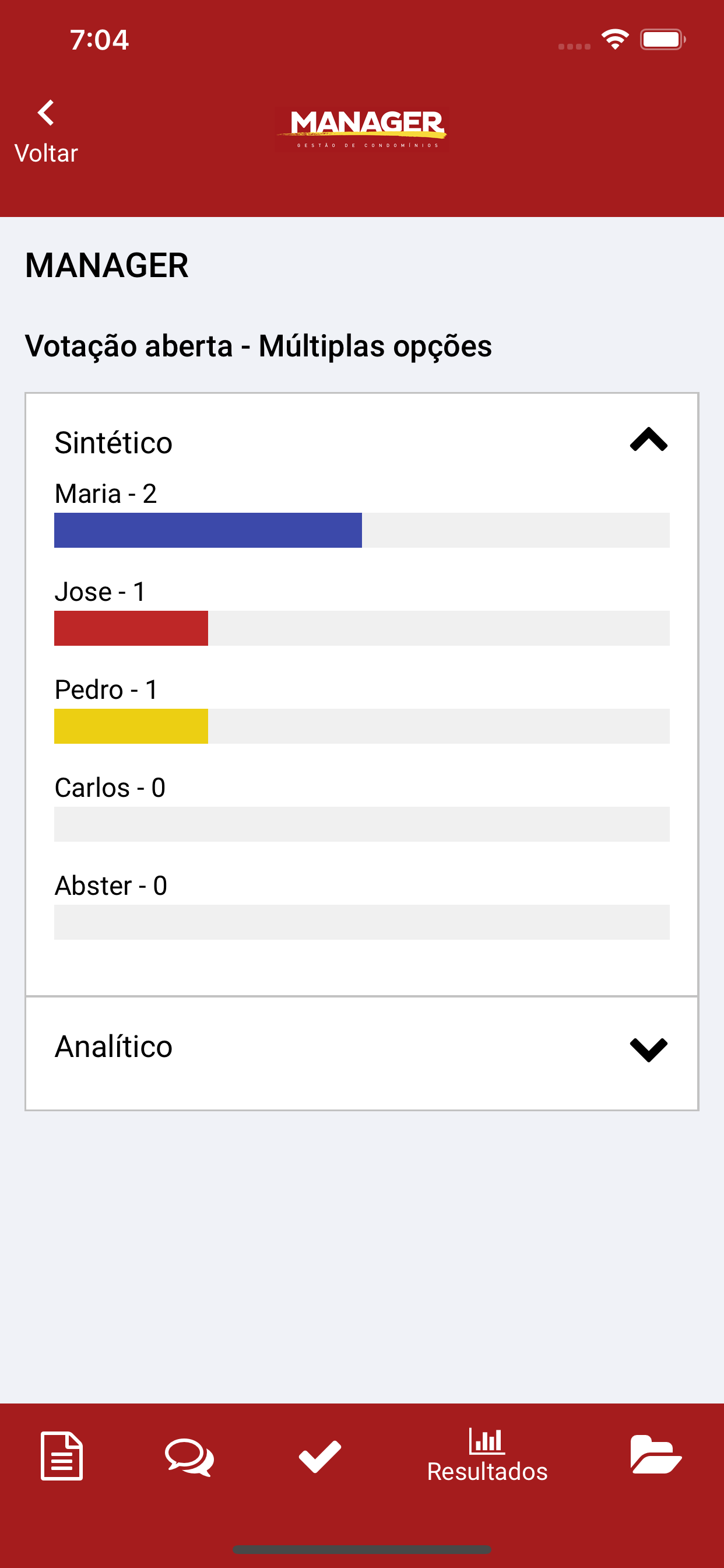Image resolution: width=724 pixels, height=1568 pixels.
Task: Collapse the Sintético section chevron
Action: 649,439
